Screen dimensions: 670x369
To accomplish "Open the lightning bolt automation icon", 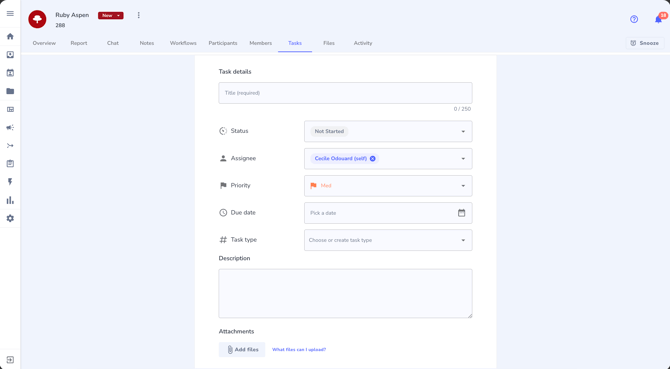I will pyautogui.click(x=10, y=182).
